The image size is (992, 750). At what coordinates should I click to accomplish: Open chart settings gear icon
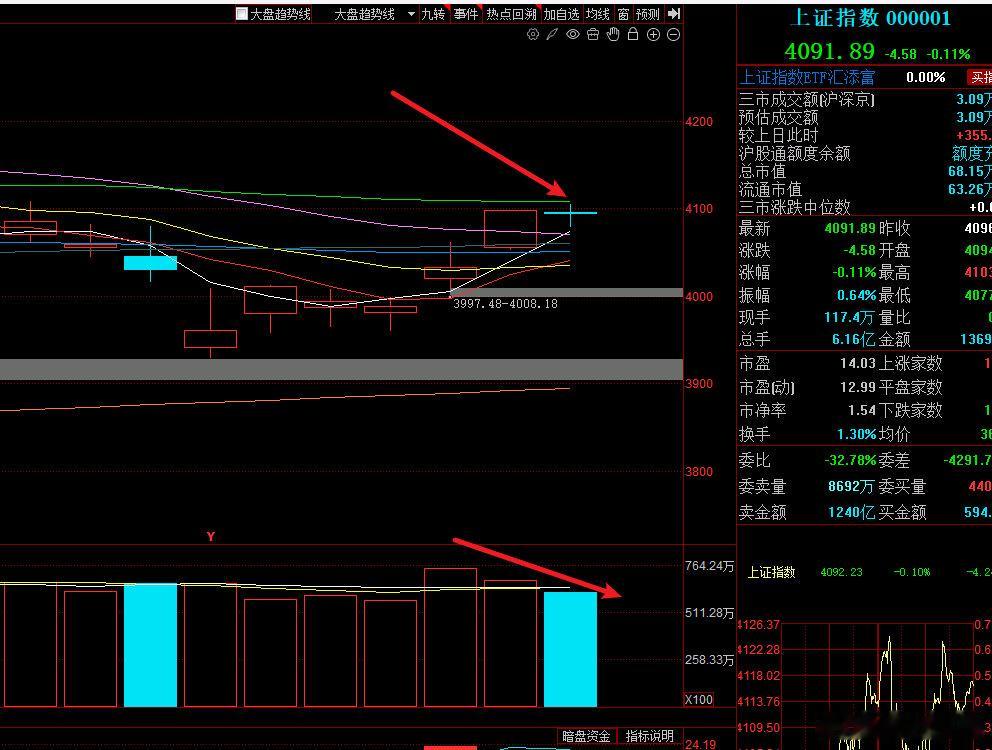coord(533,34)
